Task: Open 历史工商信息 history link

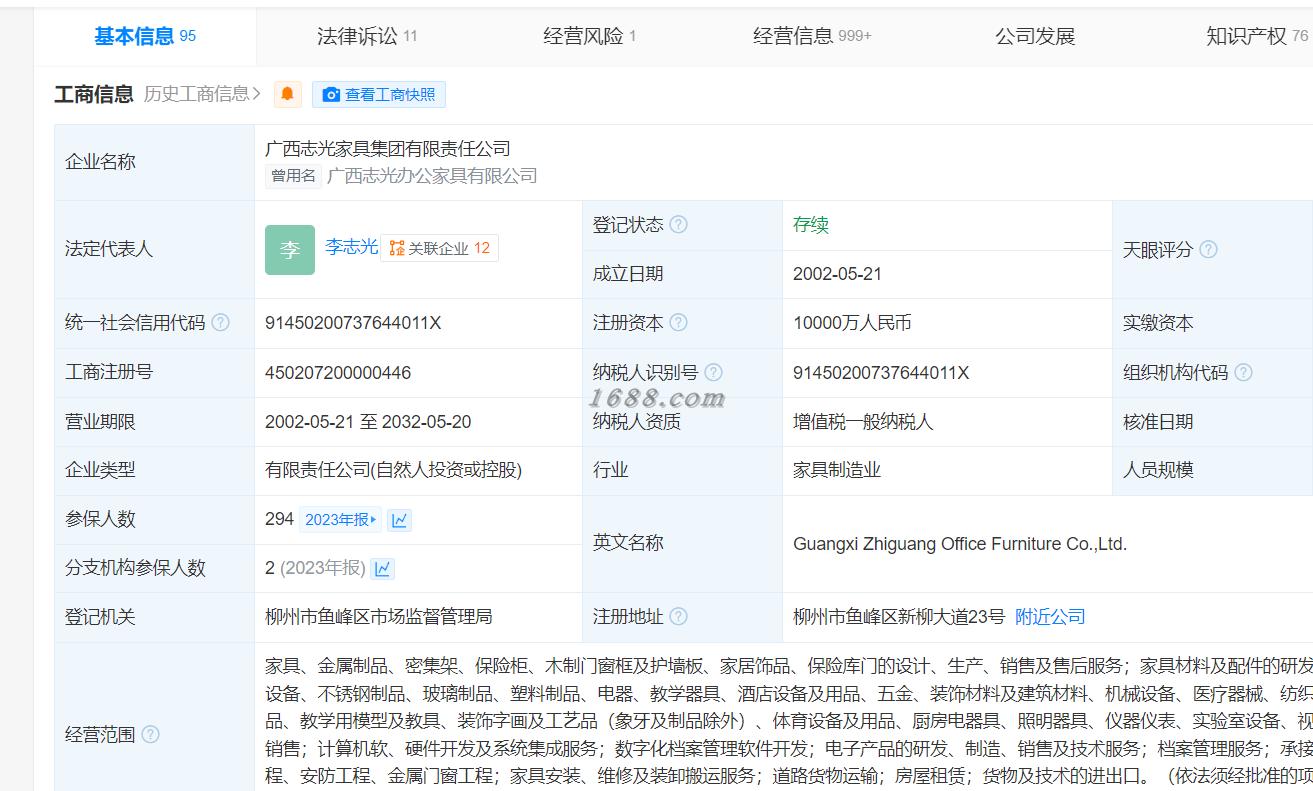Action: pyautogui.click(x=202, y=94)
